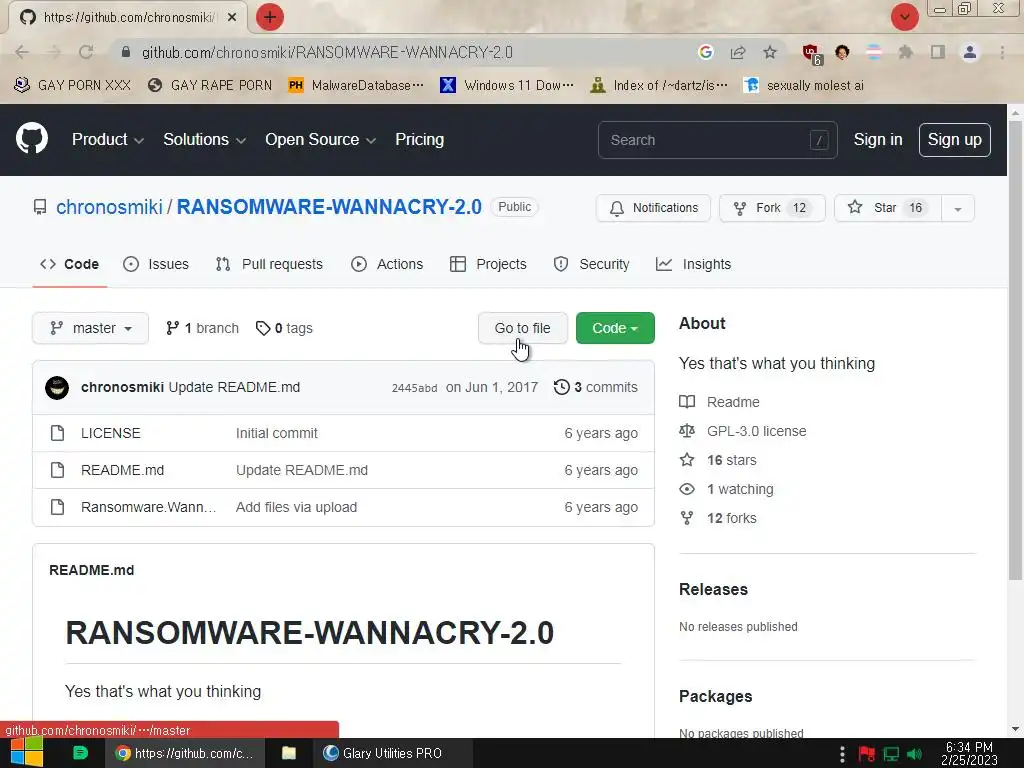This screenshot has width=1024, height=768.
Task: Open the RANSOMWARE-WANNACRY-2.0 repository title link
Action: click(x=329, y=206)
